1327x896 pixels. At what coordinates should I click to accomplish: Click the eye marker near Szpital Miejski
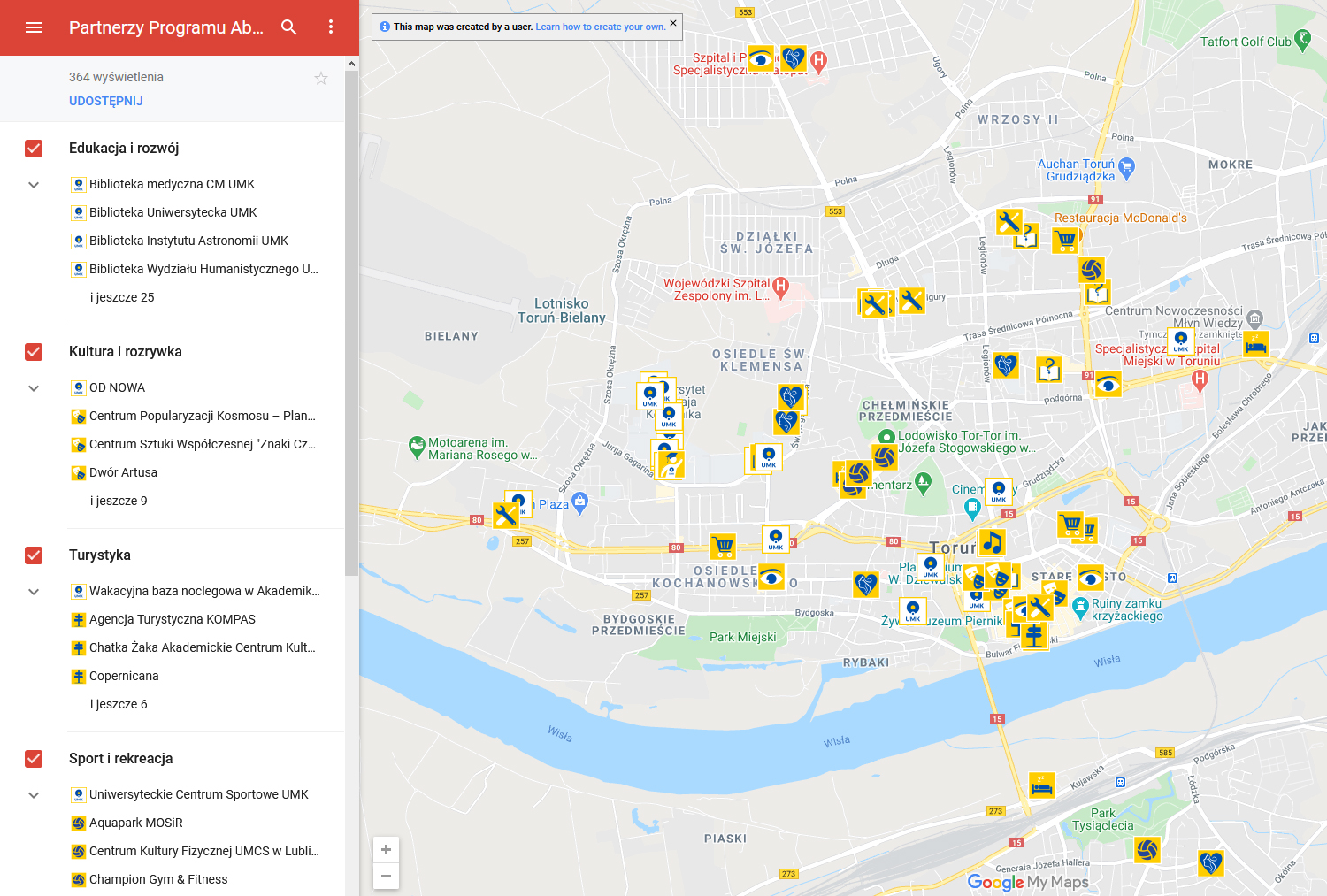click(1108, 385)
